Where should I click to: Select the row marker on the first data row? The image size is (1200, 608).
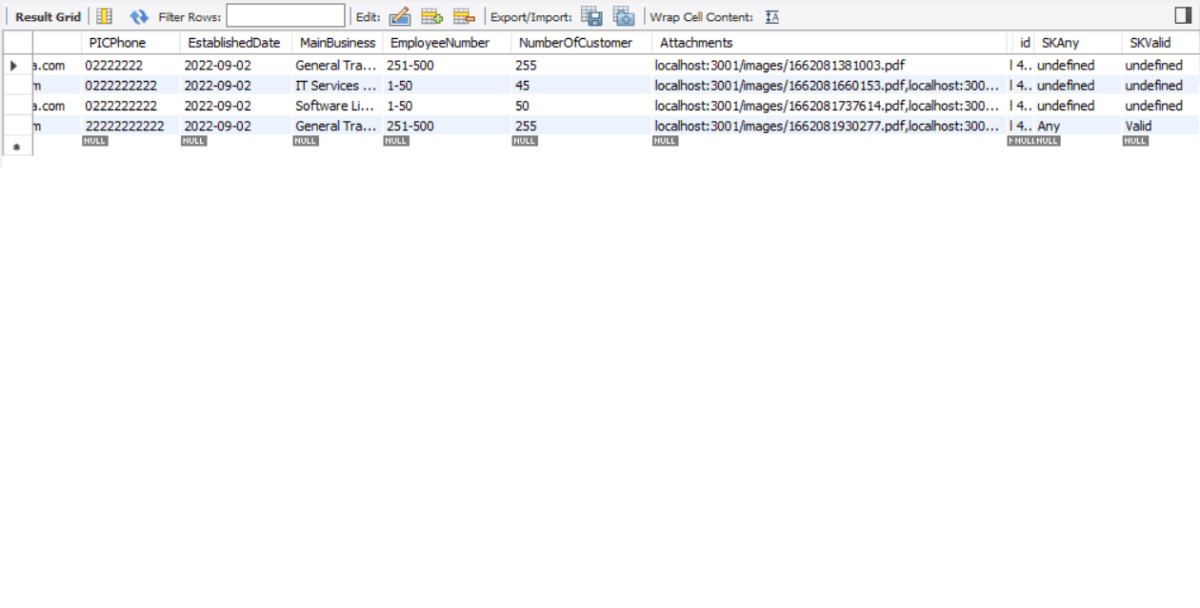(14, 65)
